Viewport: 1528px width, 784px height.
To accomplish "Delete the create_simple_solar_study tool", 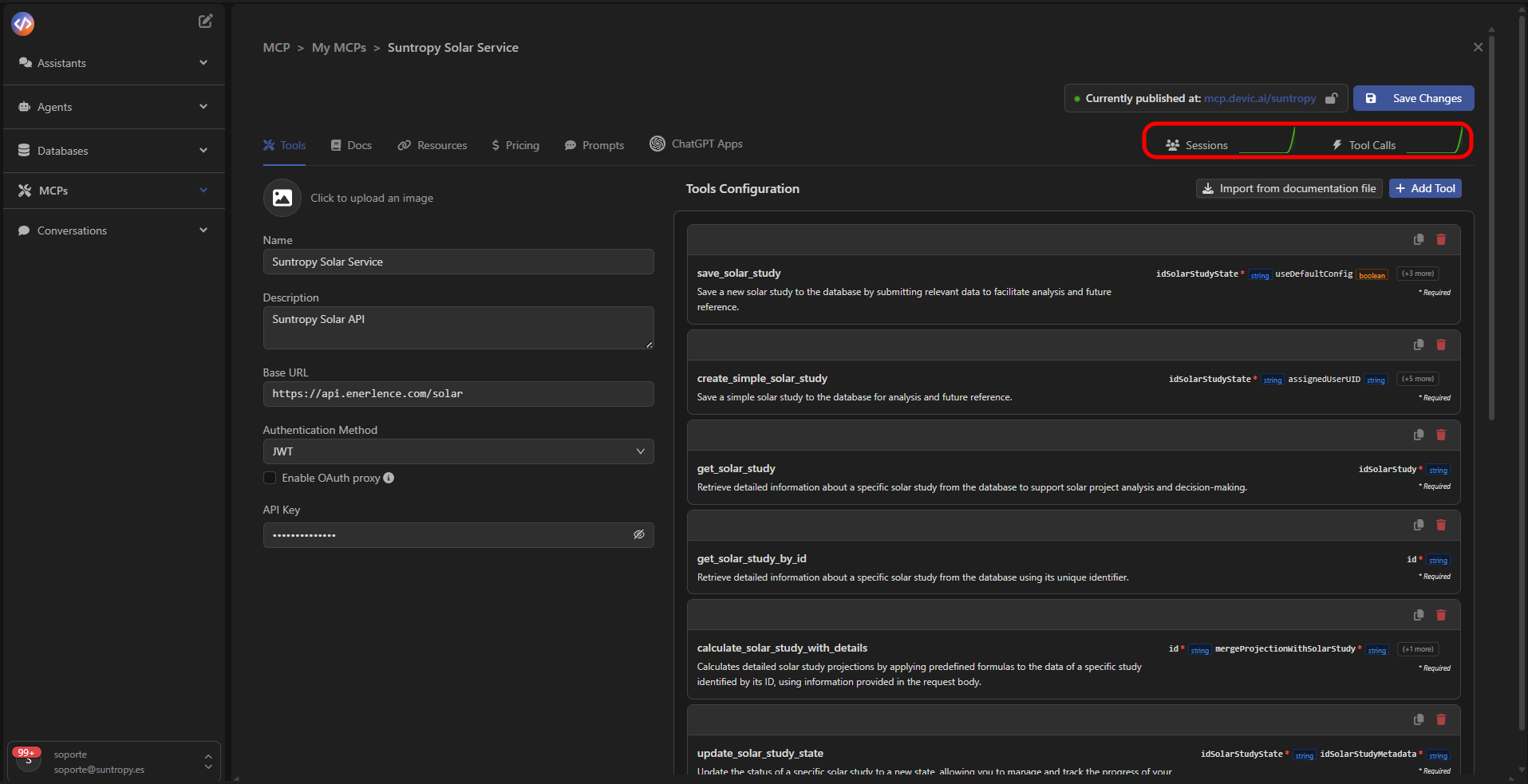I will (x=1441, y=345).
